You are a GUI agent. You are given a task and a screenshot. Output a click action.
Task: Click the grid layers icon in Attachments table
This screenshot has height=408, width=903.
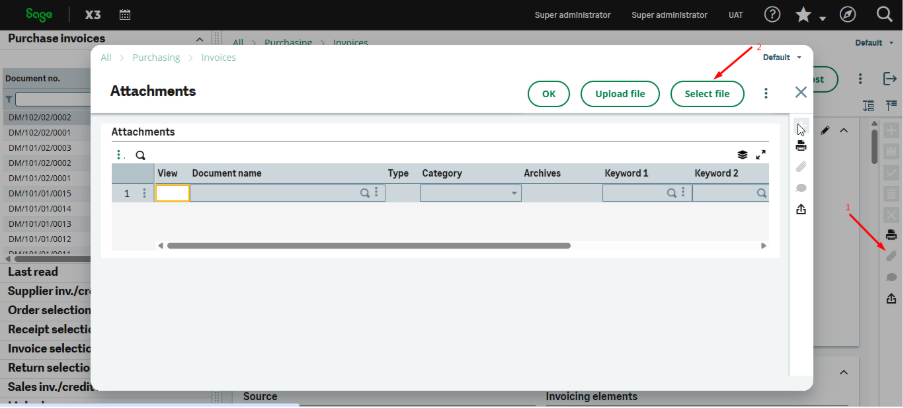pyautogui.click(x=742, y=155)
